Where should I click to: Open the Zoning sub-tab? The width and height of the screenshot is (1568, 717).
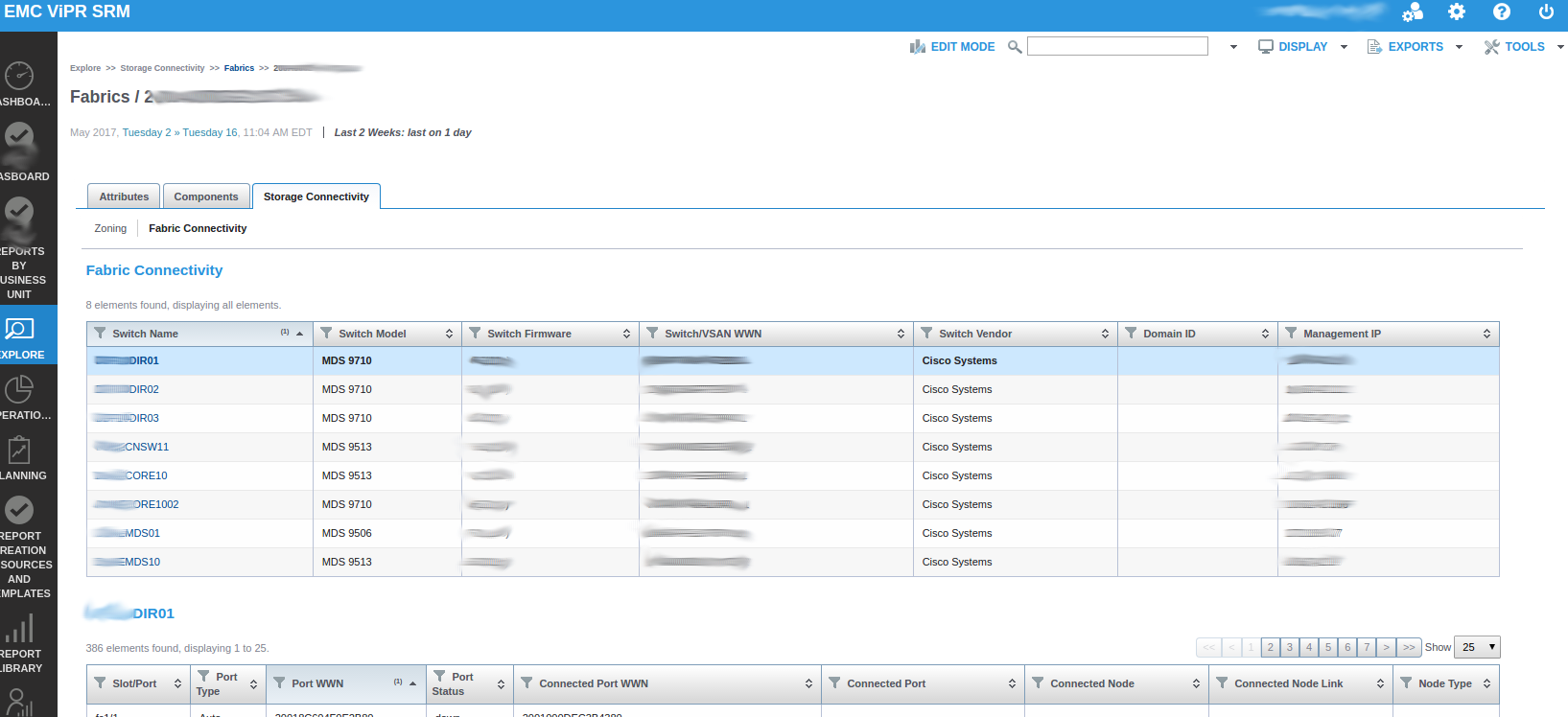pos(110,228)
